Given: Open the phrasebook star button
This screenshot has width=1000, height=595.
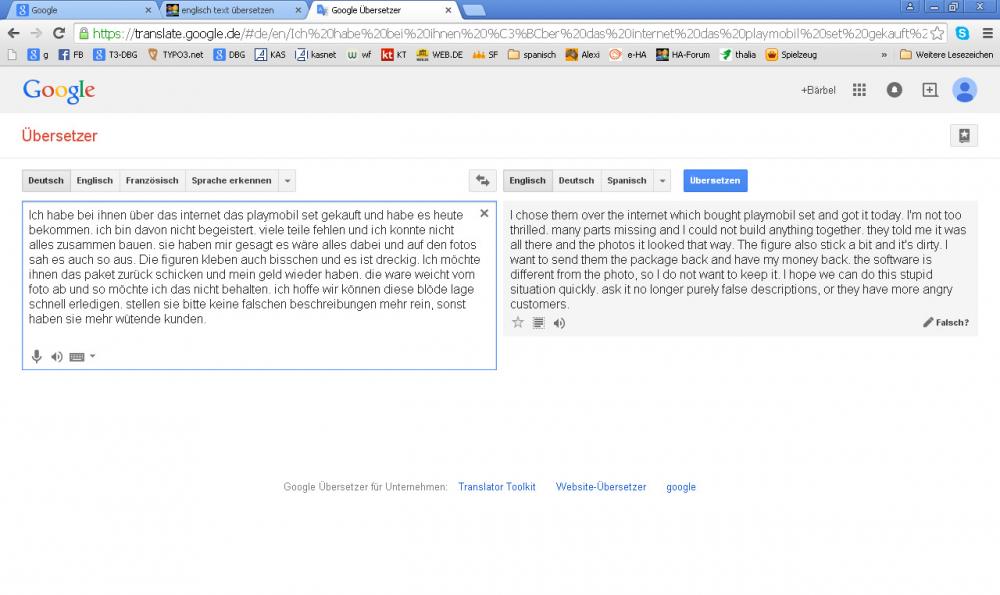Looking at the screenshot, I should 963,136.
